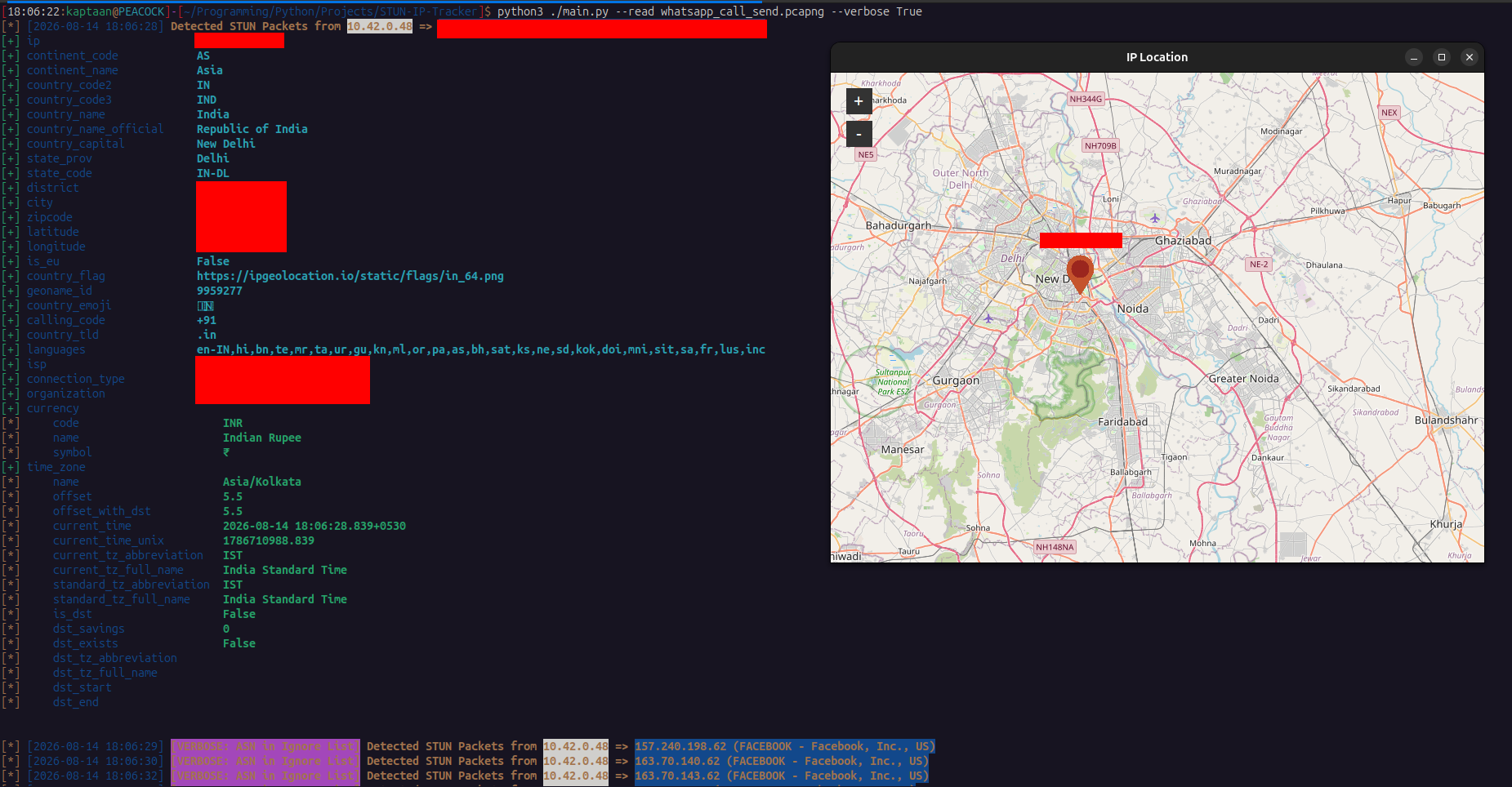Click the Modinagar map label

pyautogui.click(x=1281, y=131)
